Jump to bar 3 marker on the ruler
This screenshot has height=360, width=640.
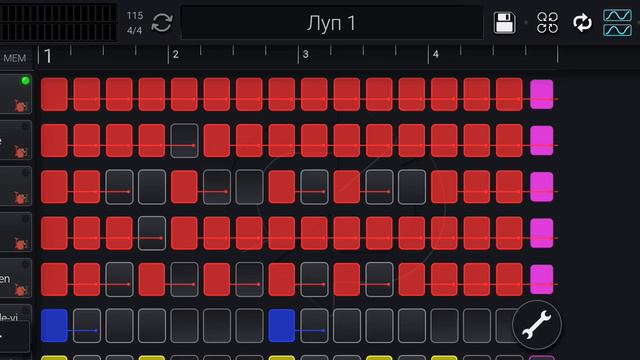click(305, 54)
